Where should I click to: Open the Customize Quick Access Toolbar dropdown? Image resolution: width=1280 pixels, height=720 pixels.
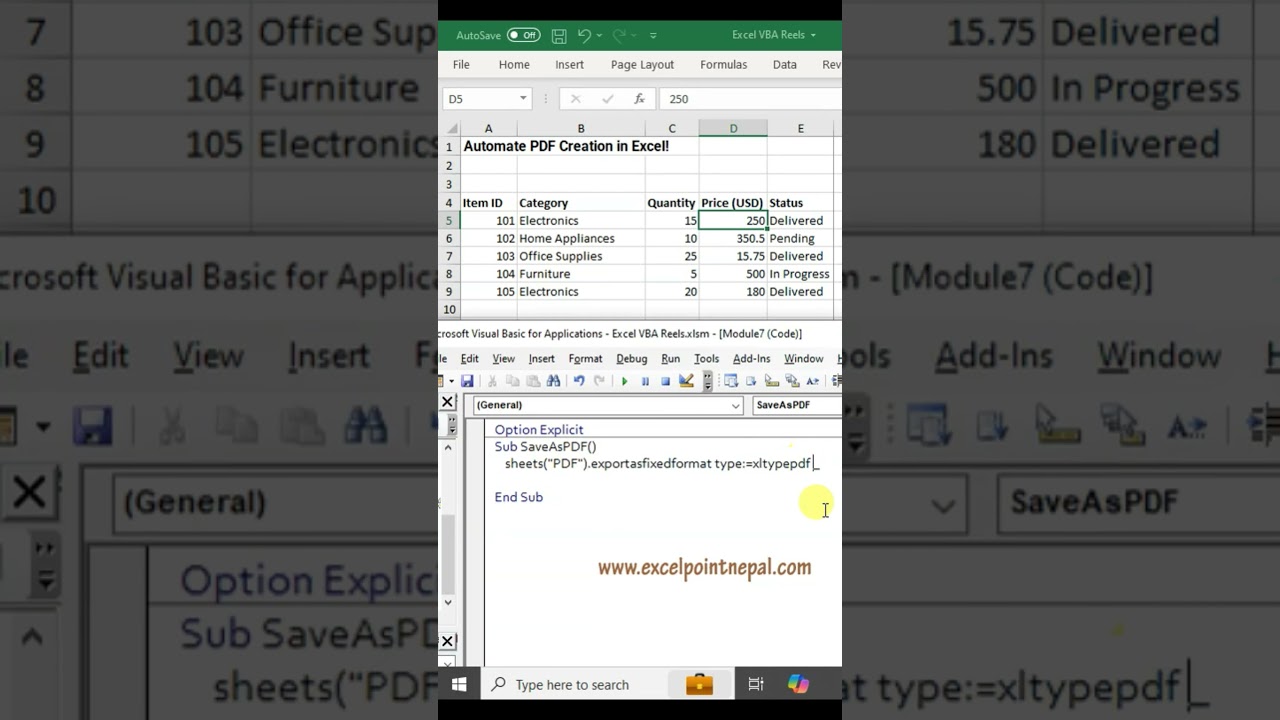(653, 35)
